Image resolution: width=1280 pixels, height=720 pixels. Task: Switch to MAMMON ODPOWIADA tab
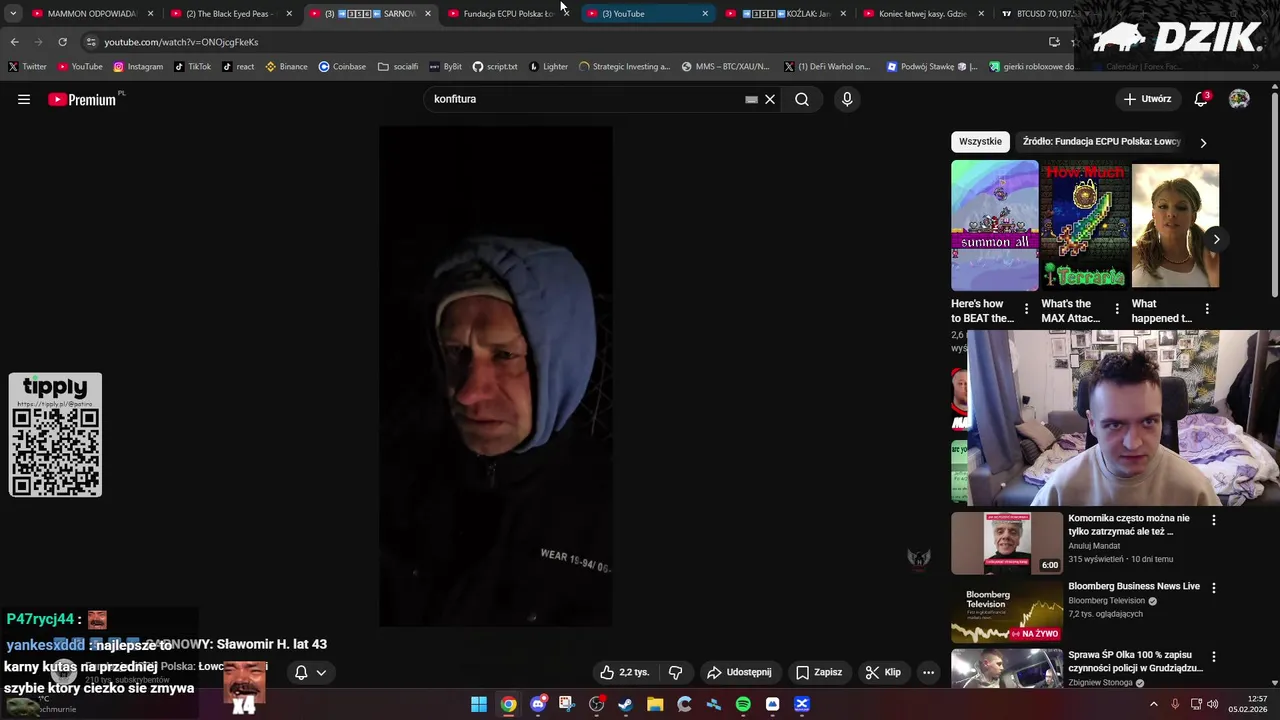coord(92,13)
